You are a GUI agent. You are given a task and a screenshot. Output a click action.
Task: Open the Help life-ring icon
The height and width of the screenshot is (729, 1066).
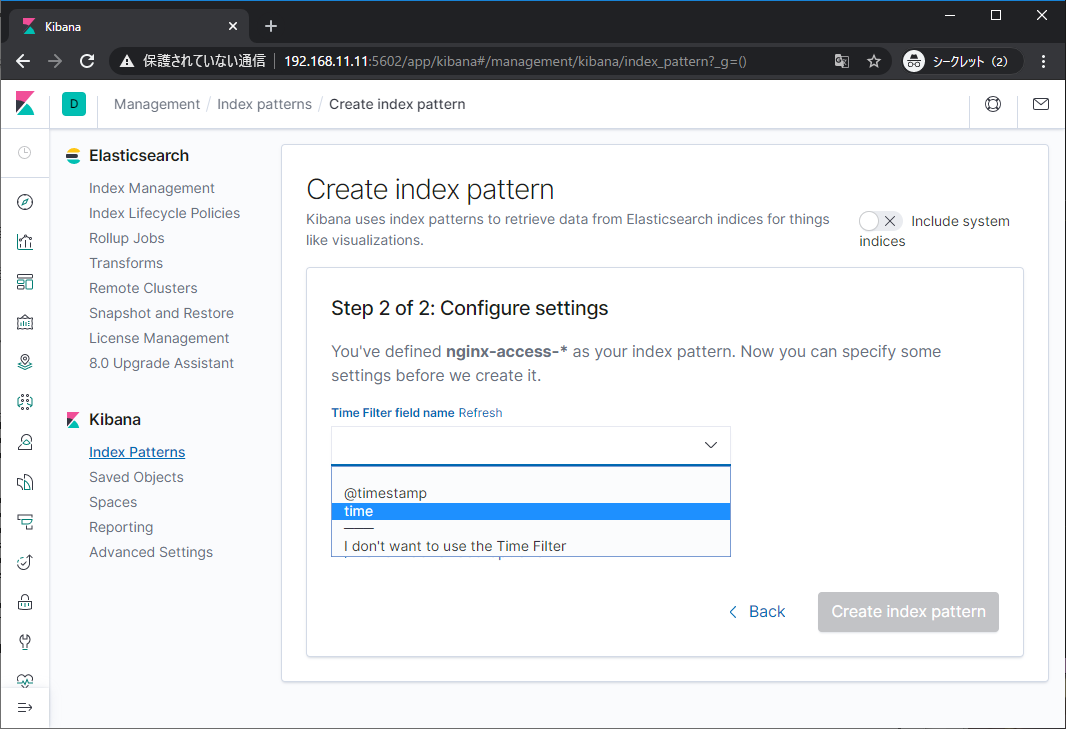coord(993,103)
